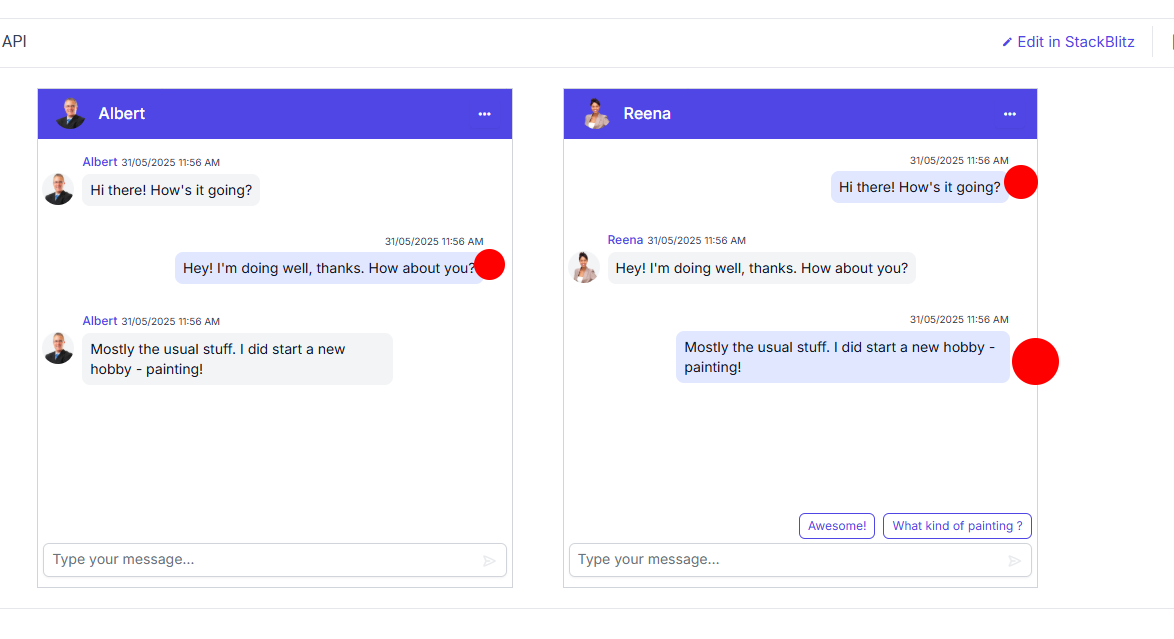Click Albert's avatar in the chat header

point(70,114)
